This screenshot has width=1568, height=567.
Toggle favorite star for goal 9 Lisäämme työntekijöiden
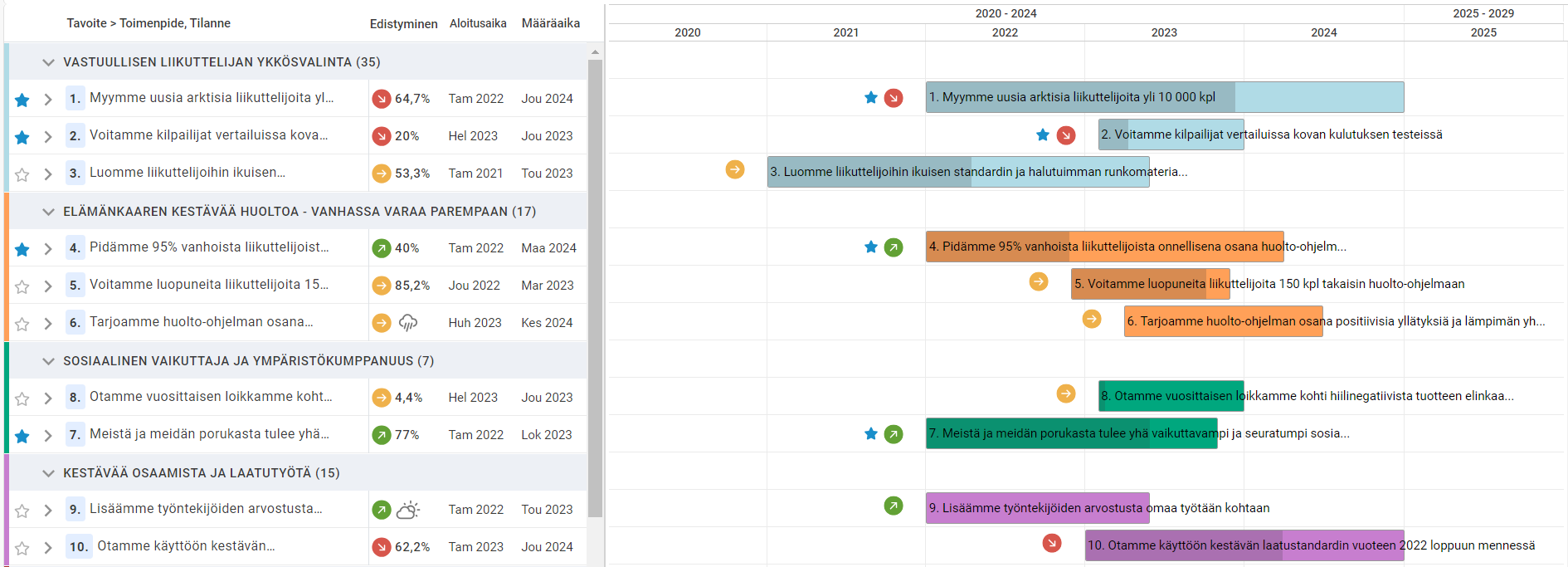click(x=22, y=511)
